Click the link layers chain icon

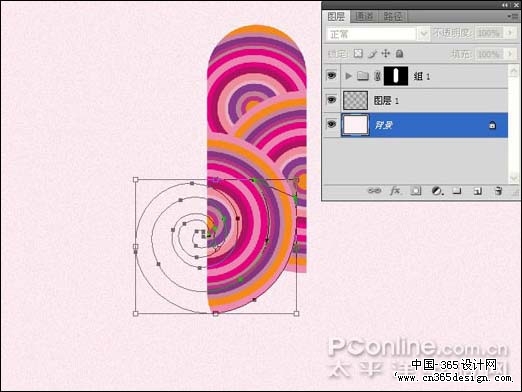point(374,191)
